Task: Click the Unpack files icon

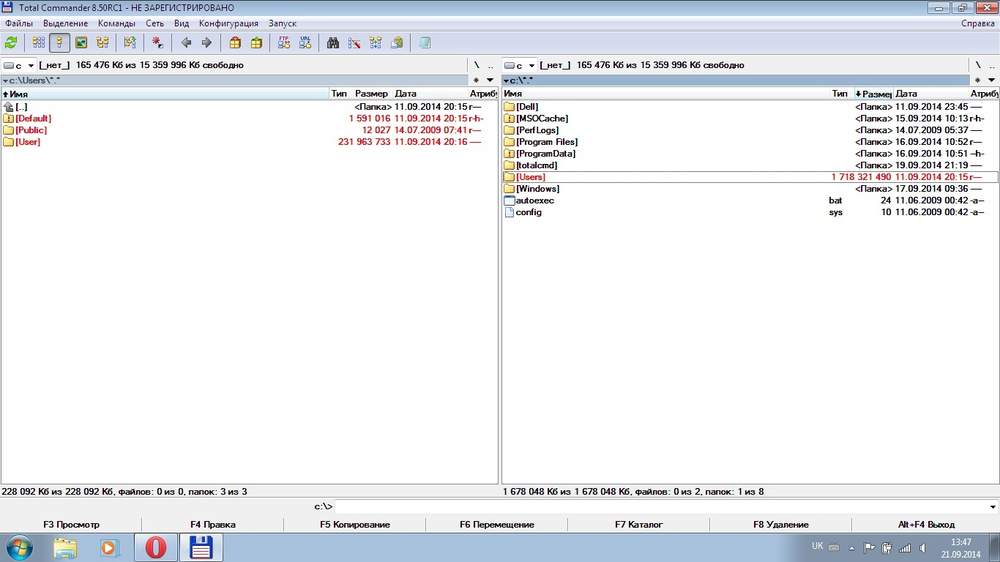Action: coord(256,43)
